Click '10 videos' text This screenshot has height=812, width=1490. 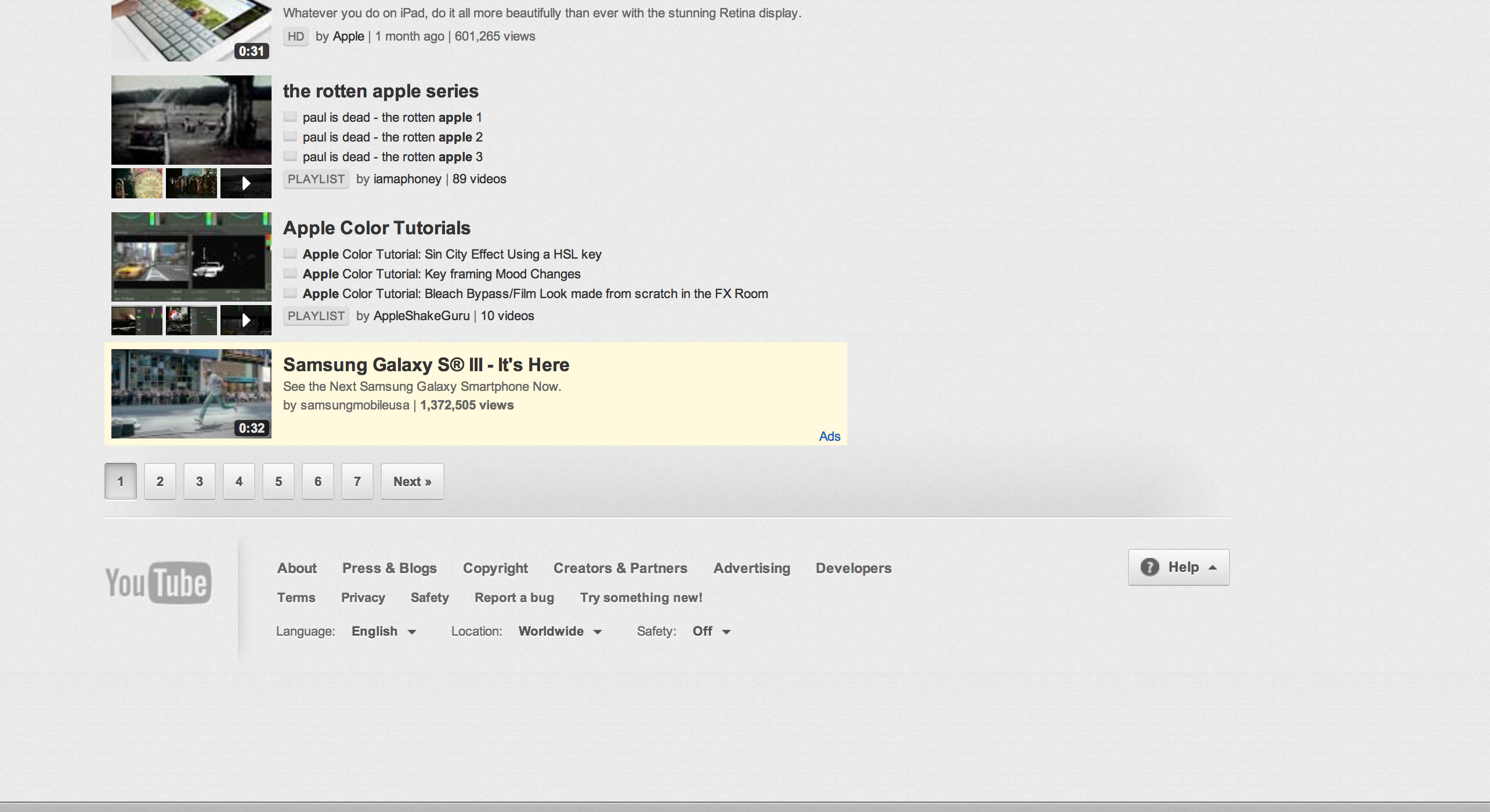(507, 316)
